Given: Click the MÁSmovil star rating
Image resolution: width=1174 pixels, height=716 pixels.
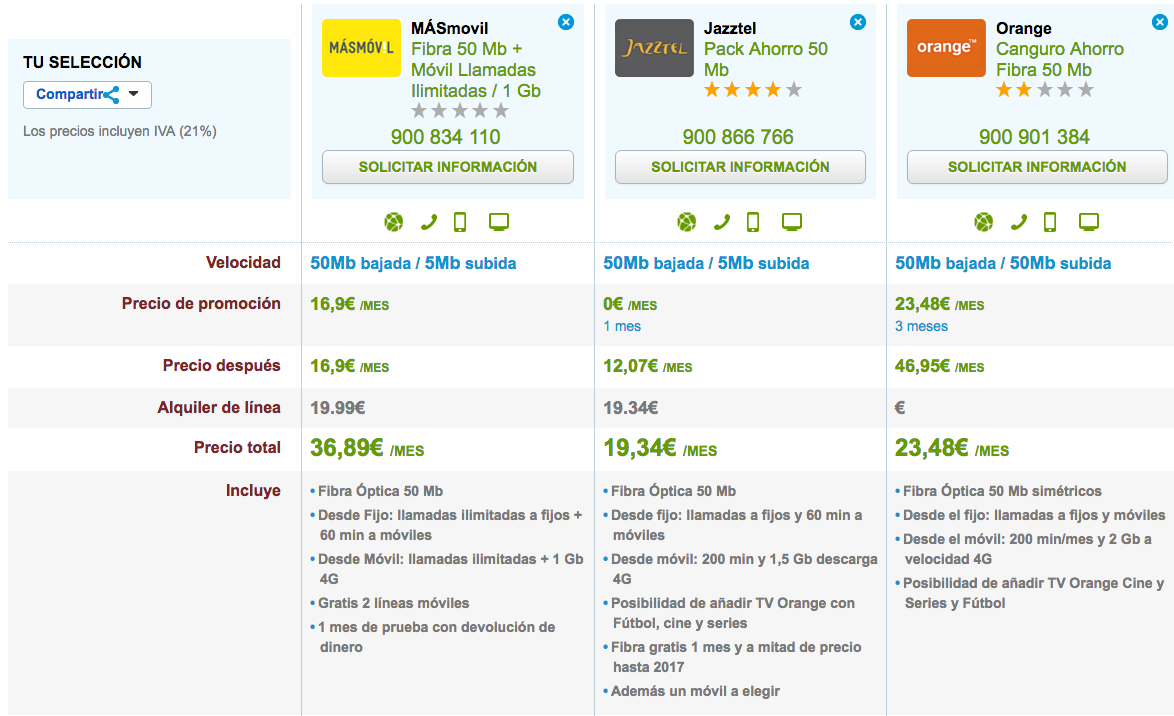Looking at the screenshot, I should 460,111.
